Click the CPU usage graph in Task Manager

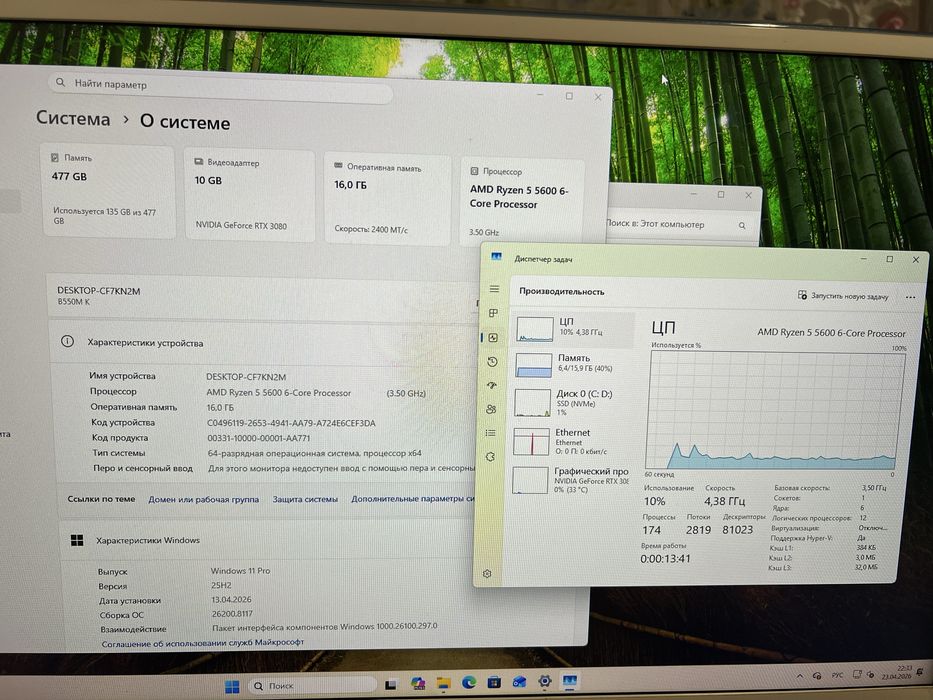pyautogui.click(x=775, y=410)
